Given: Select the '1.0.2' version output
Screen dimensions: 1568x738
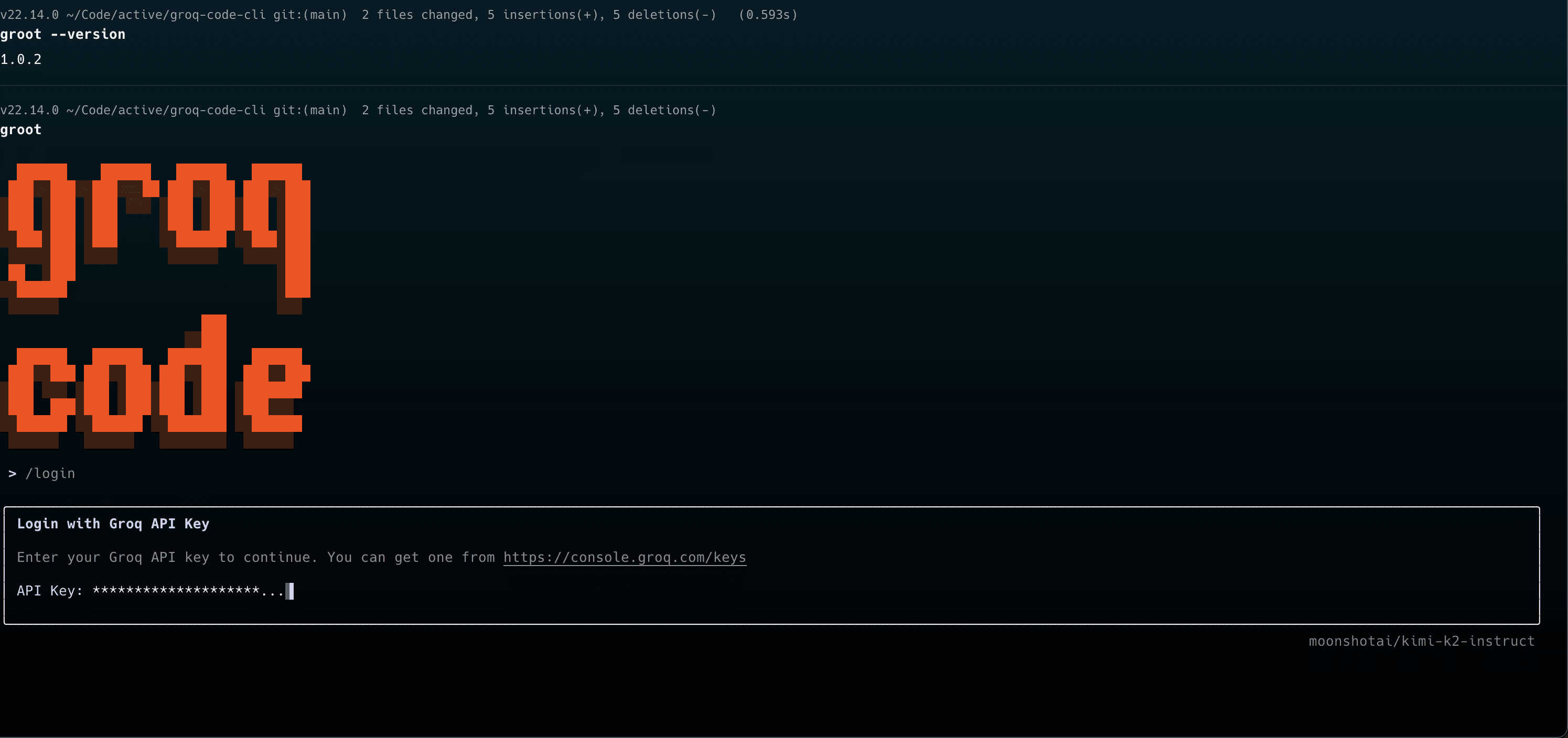Looking at the screenshot, I should pyautogui.click(x=20, y=60).
